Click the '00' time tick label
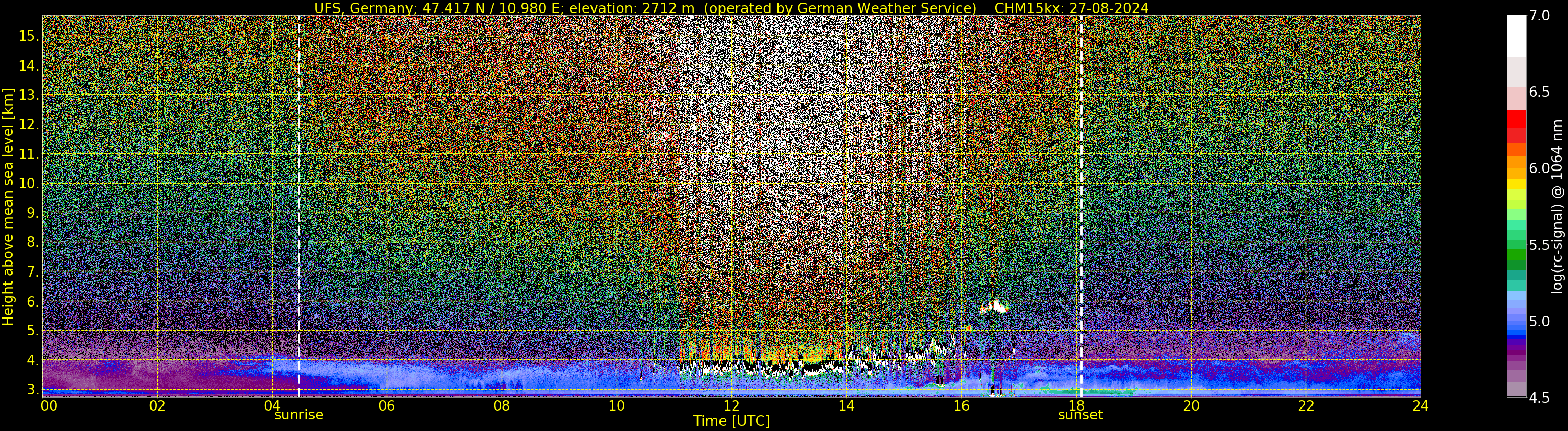Image resolution: width=1568 pixels, height=431 pixels. coord(49,405)
